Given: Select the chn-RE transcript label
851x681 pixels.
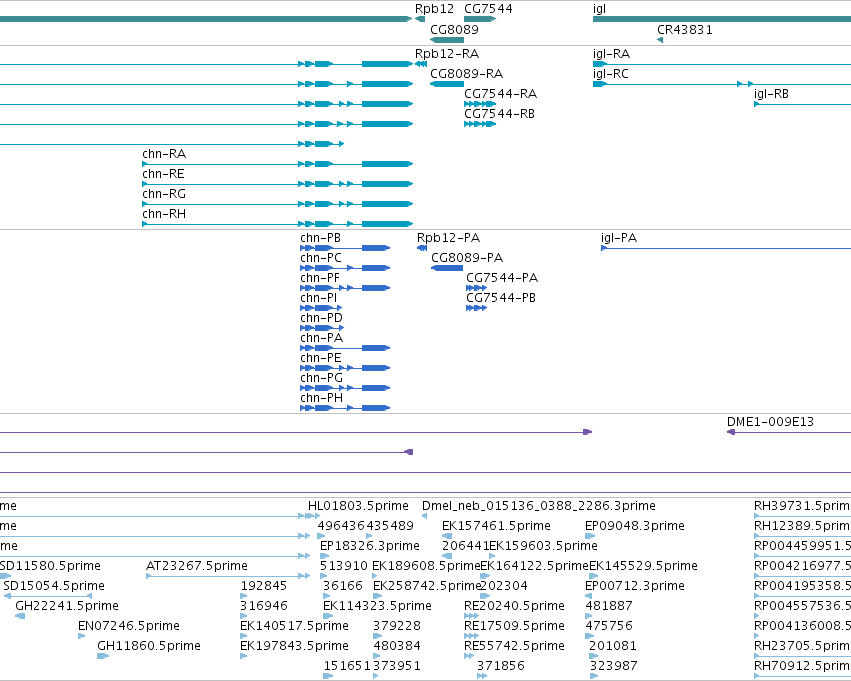Looking at the screenshot, I should (163, 174).
